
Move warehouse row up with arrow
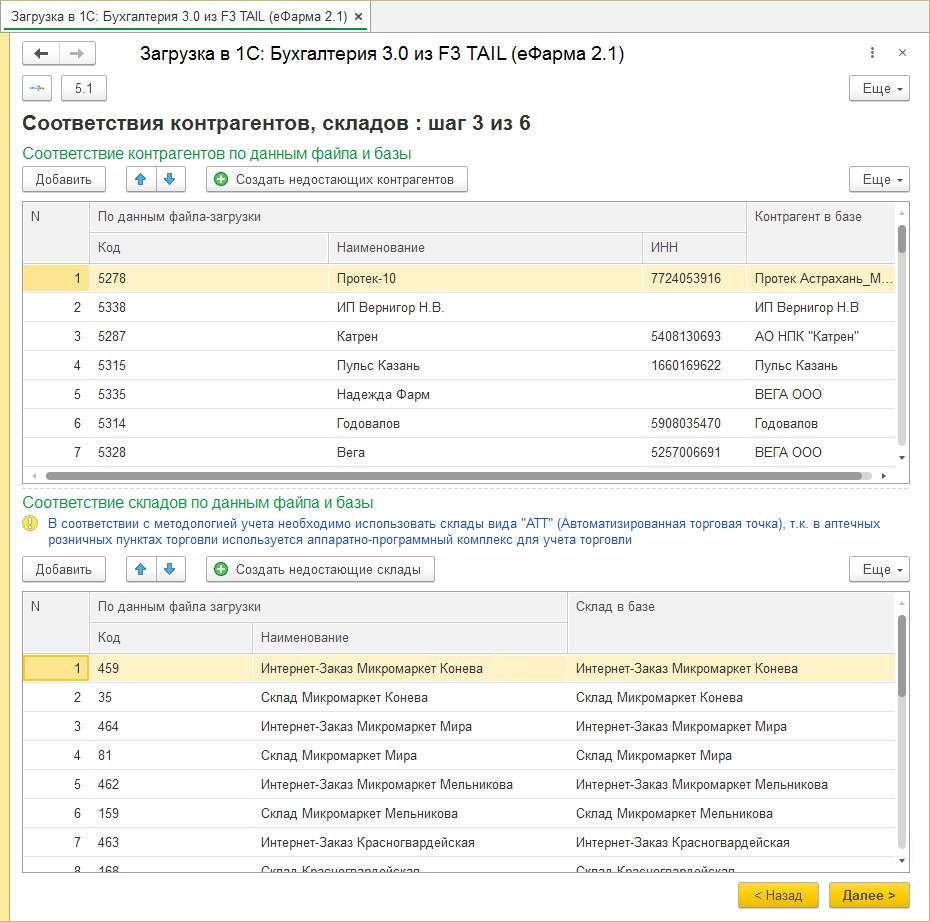pyautogui.click(x=141, y=570)
